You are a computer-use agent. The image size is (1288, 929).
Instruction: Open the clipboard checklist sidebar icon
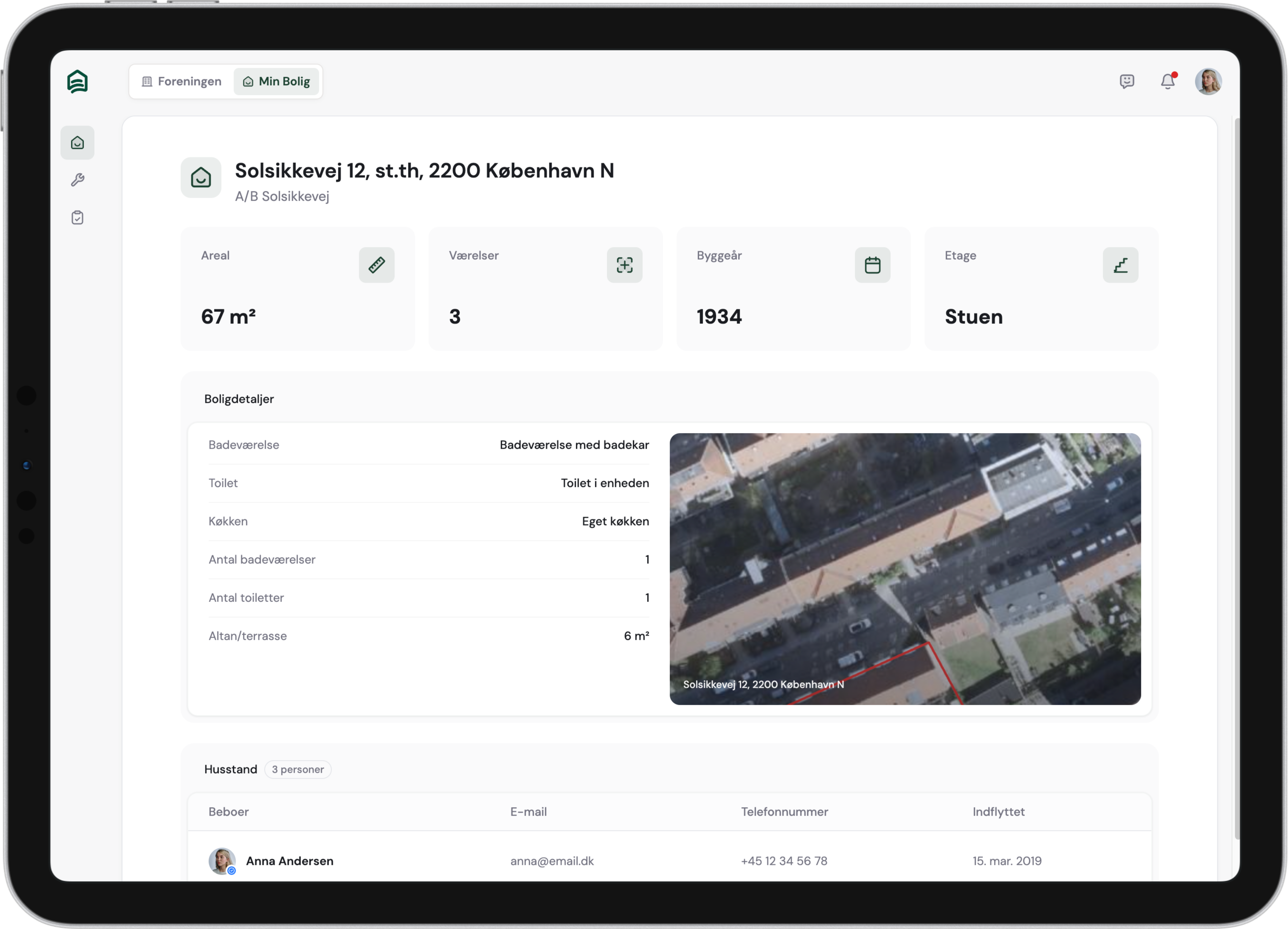(77, 217)
